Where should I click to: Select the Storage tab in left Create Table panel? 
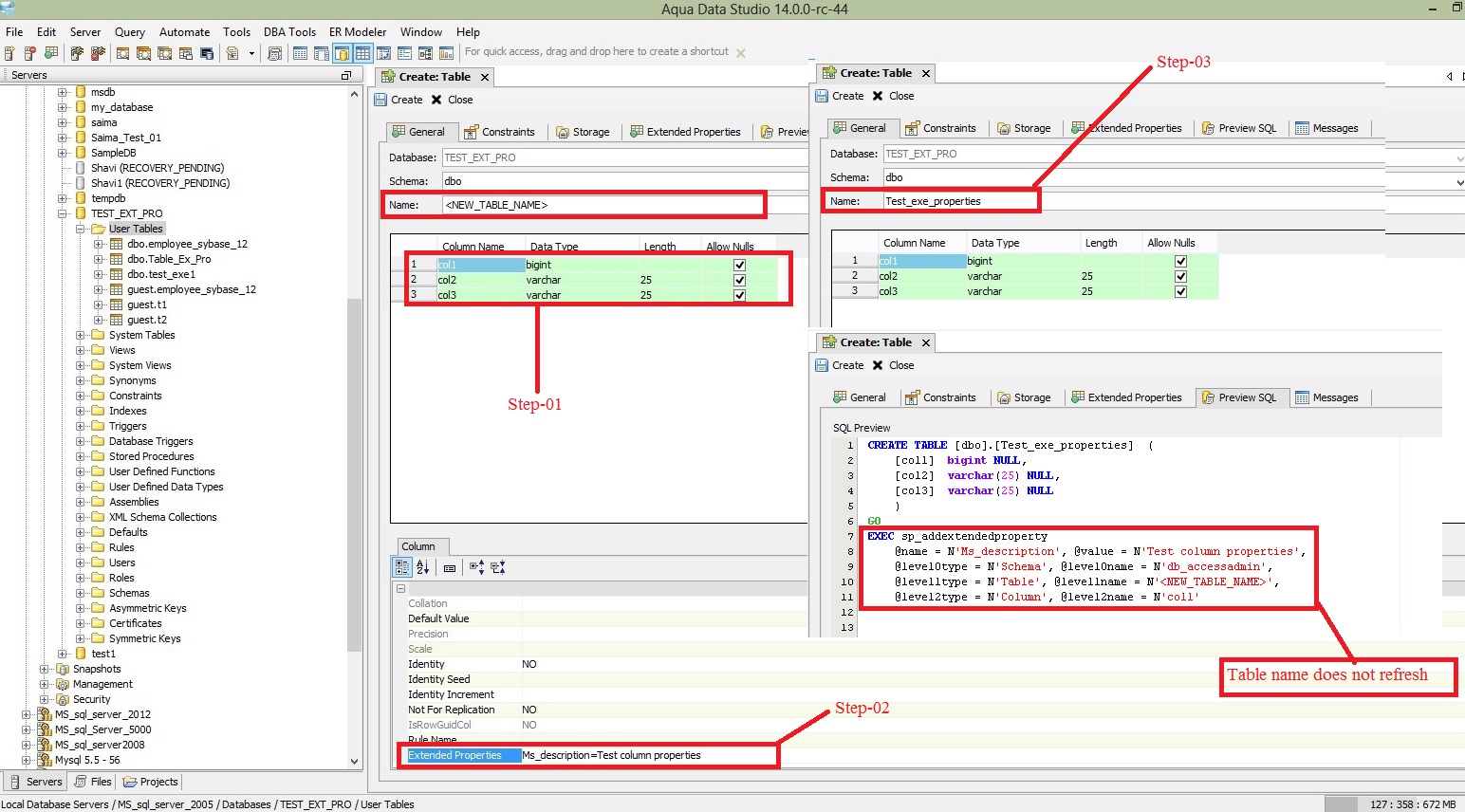[583, 132]
